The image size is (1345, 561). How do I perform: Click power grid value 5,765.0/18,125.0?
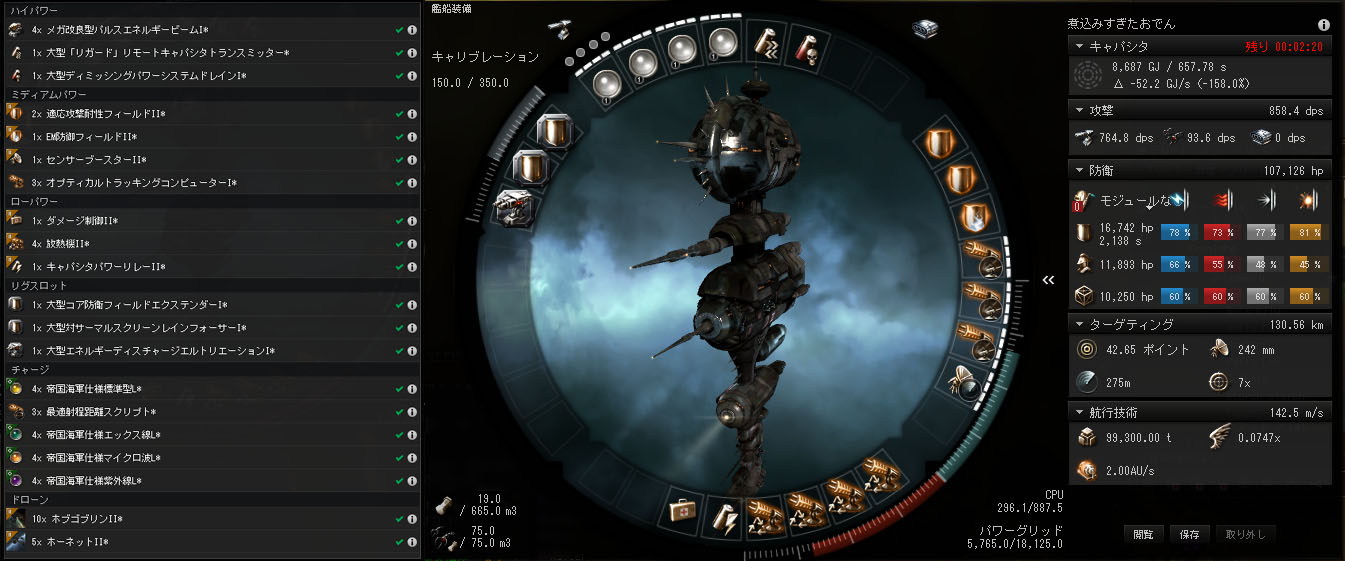coord(1015,544)
